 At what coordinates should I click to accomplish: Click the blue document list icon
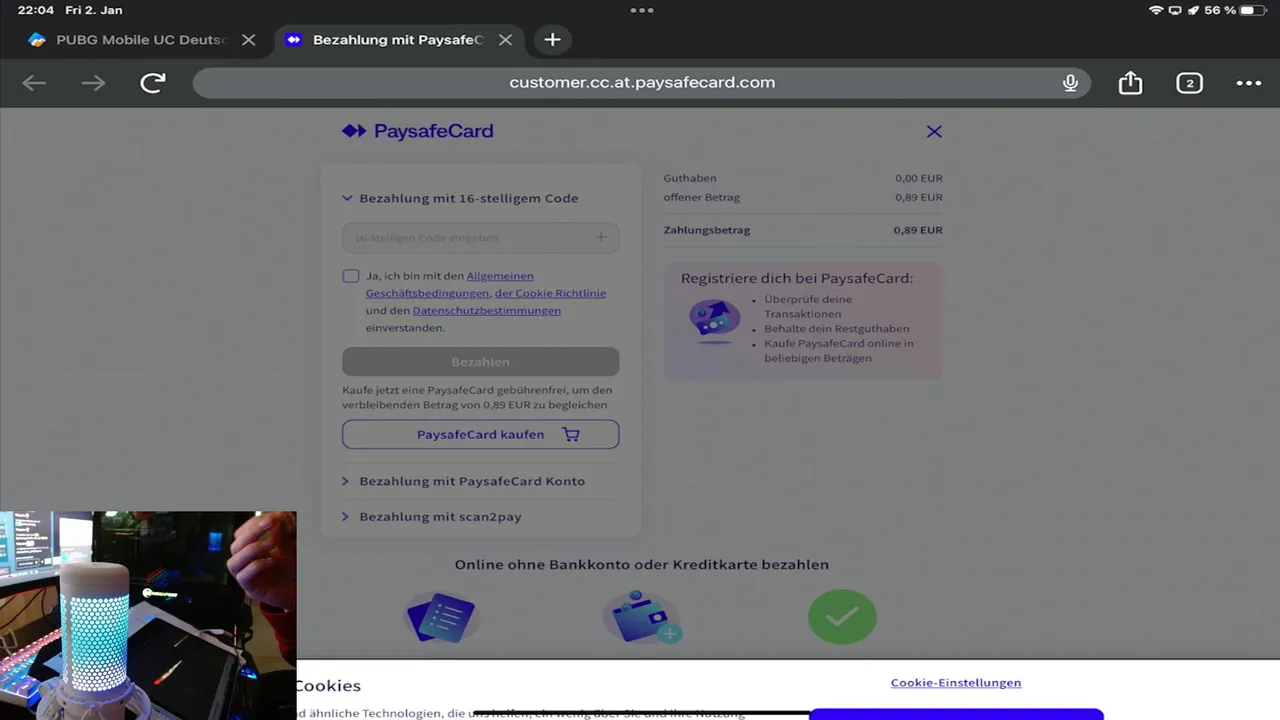click(441, 616)
